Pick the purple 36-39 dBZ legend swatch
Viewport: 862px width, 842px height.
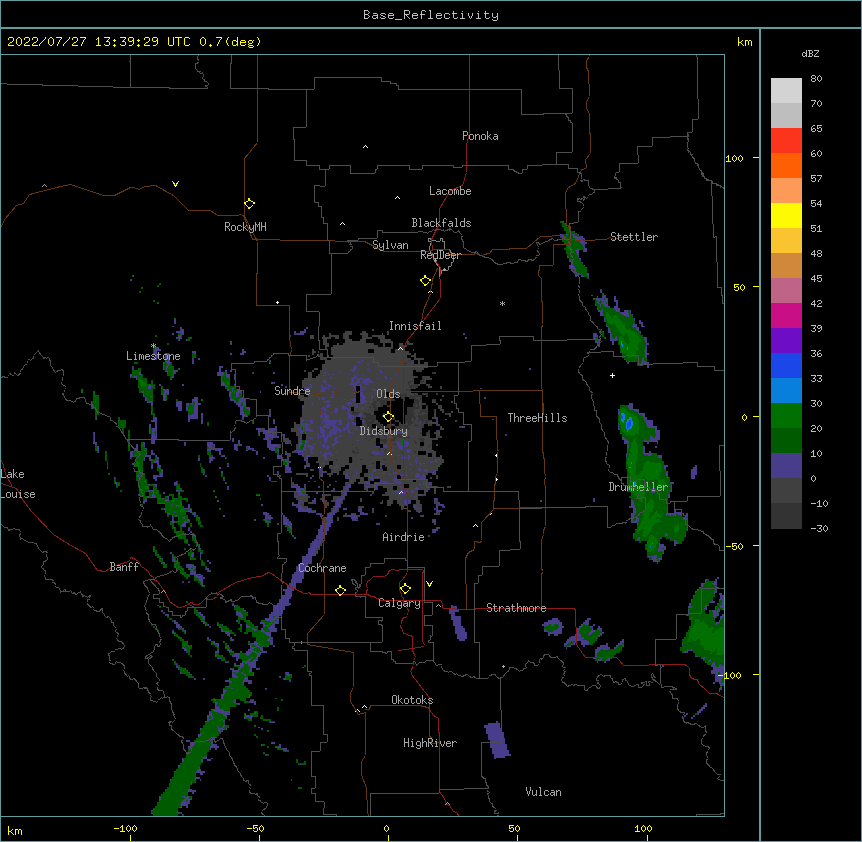pyautogui.click(x=786, y=341)
